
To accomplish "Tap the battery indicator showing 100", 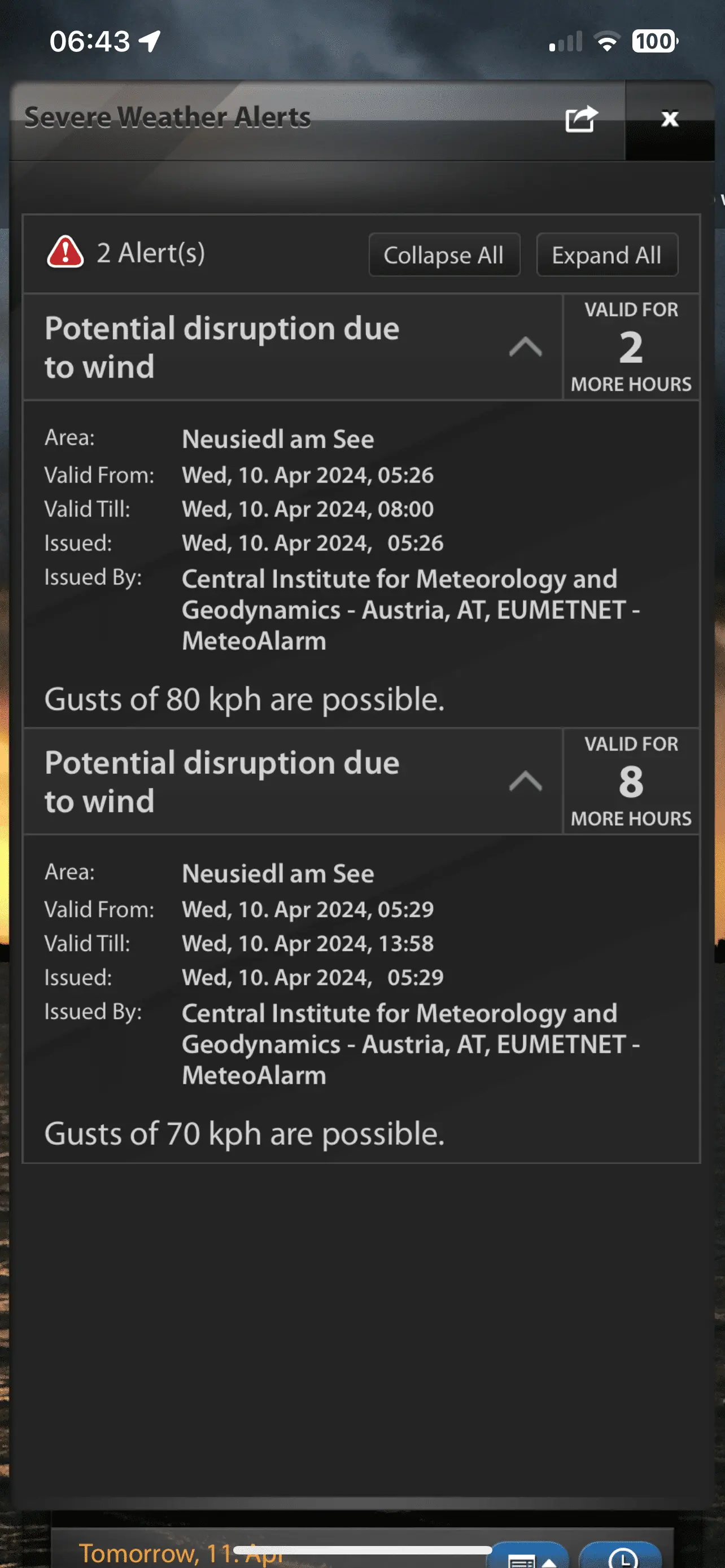I will coord(654,41).
